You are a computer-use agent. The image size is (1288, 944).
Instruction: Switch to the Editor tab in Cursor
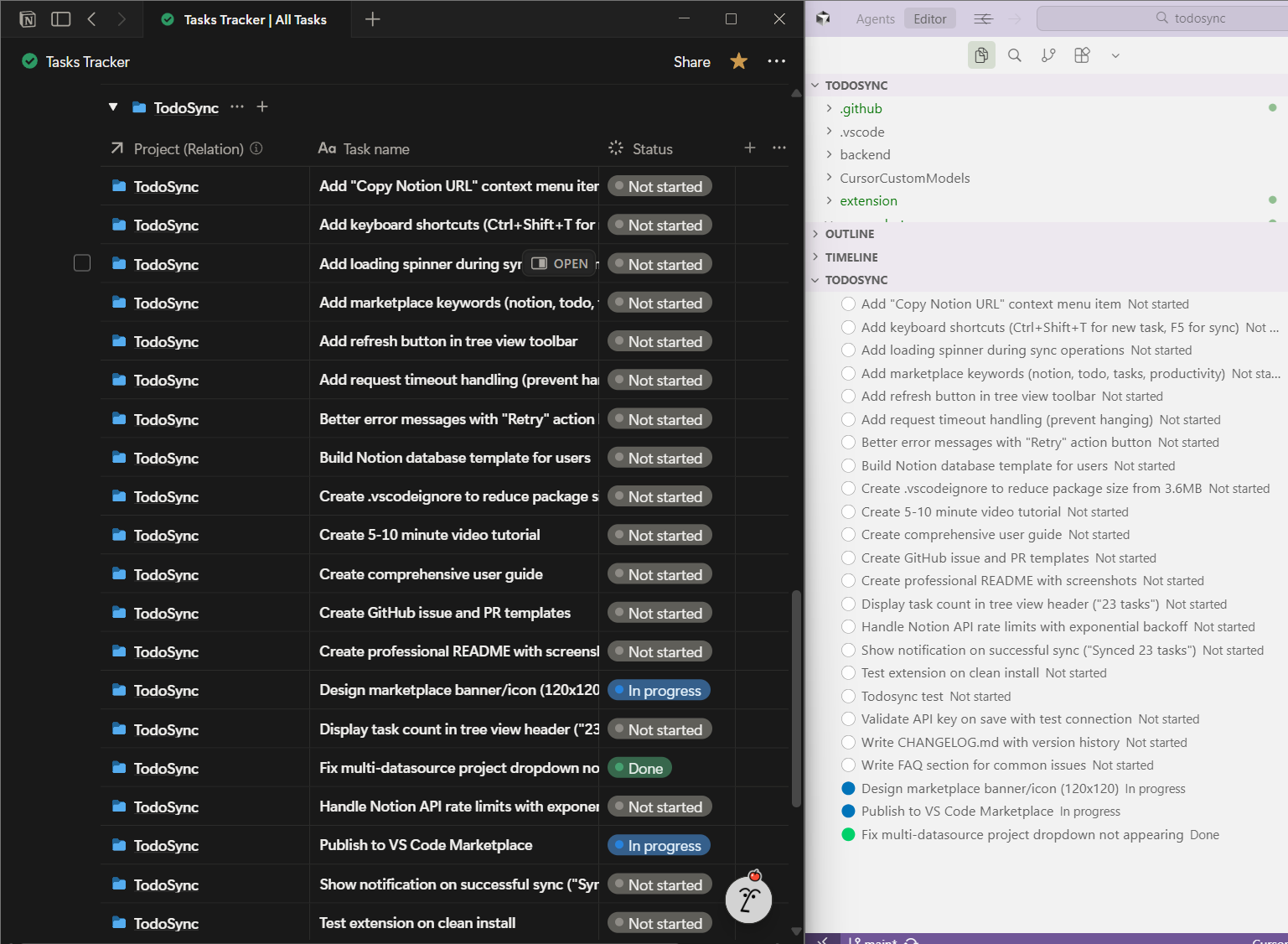point(930,18)
